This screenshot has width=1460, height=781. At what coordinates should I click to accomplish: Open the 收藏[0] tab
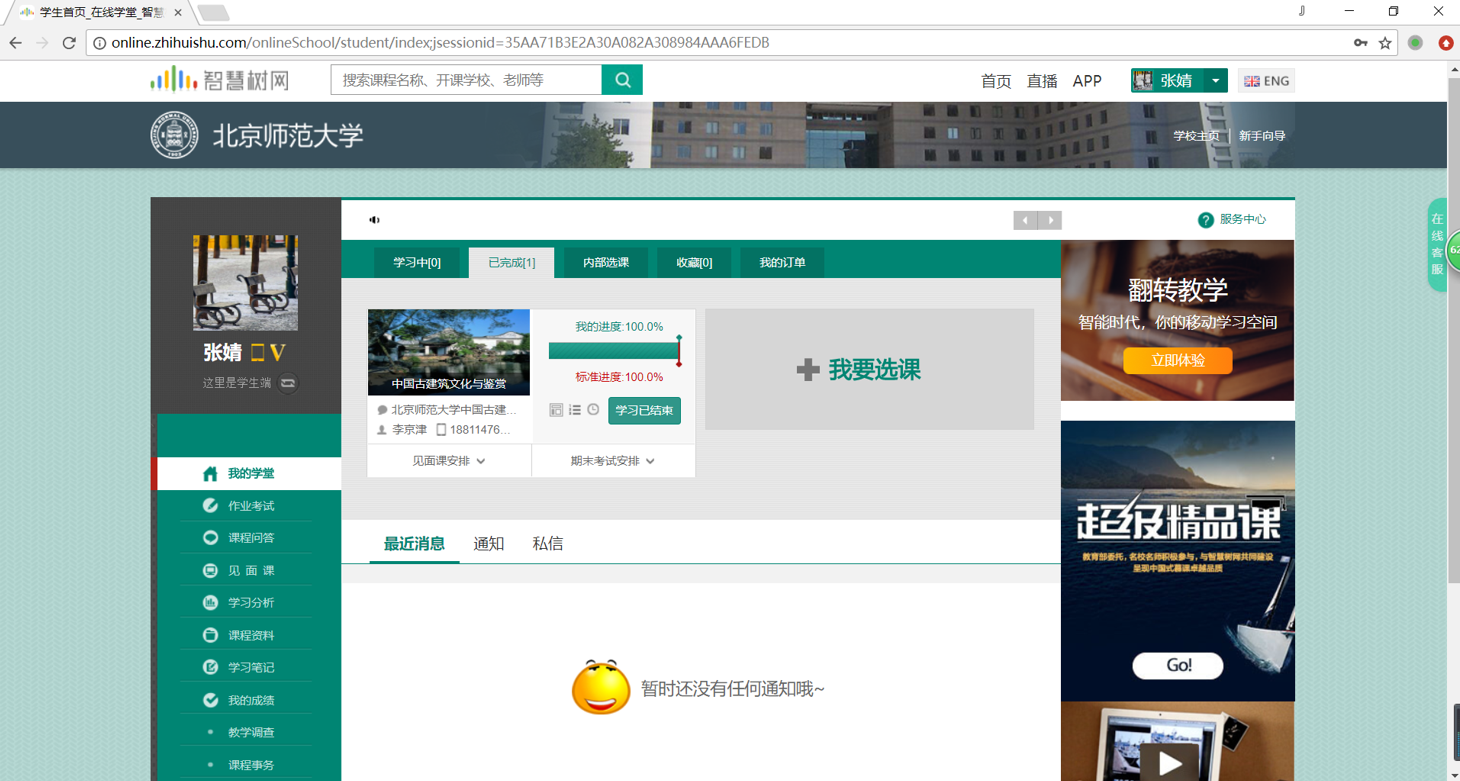click(694, 263)
